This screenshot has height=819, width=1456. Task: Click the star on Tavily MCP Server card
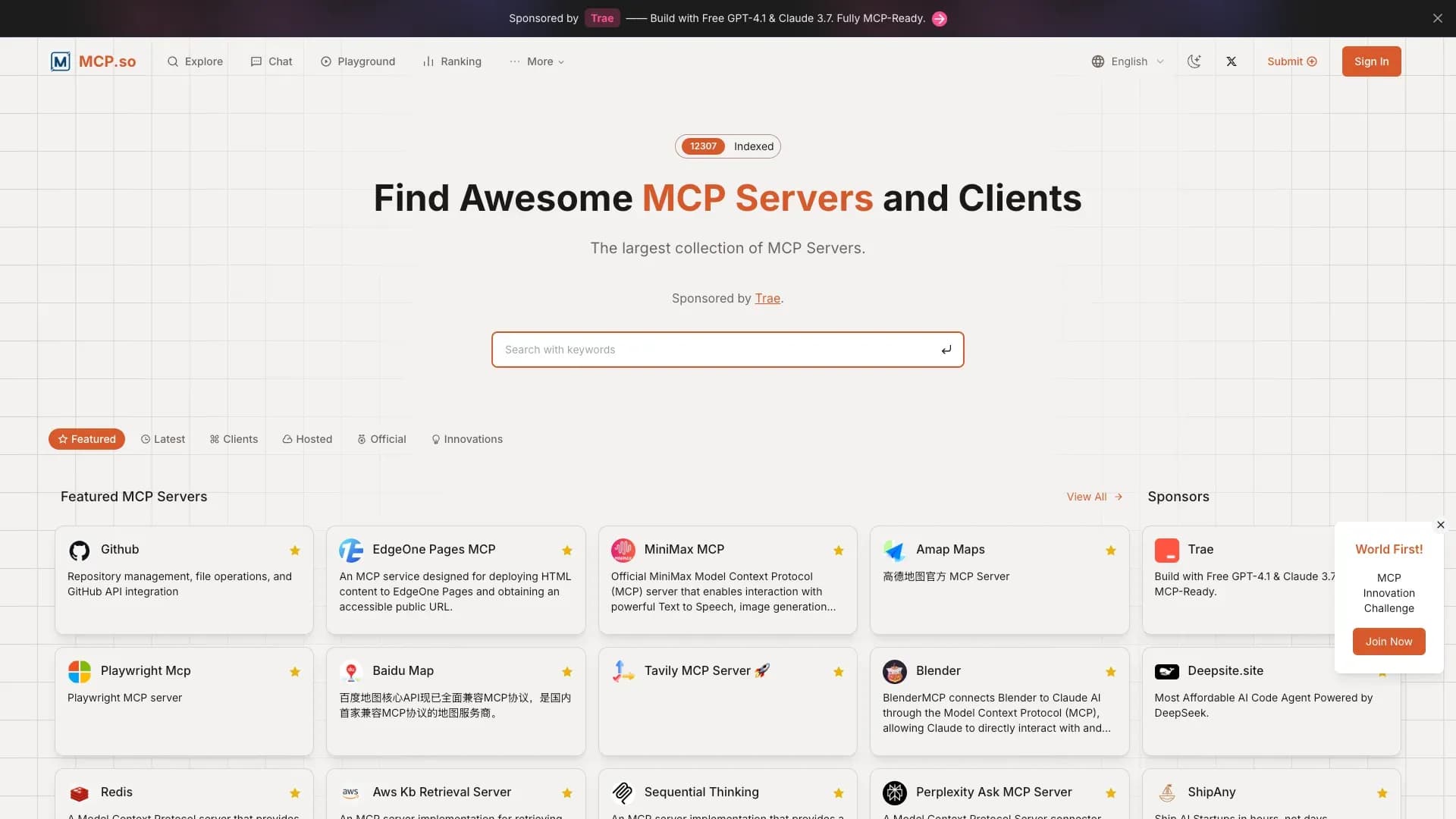click(839, 672)
